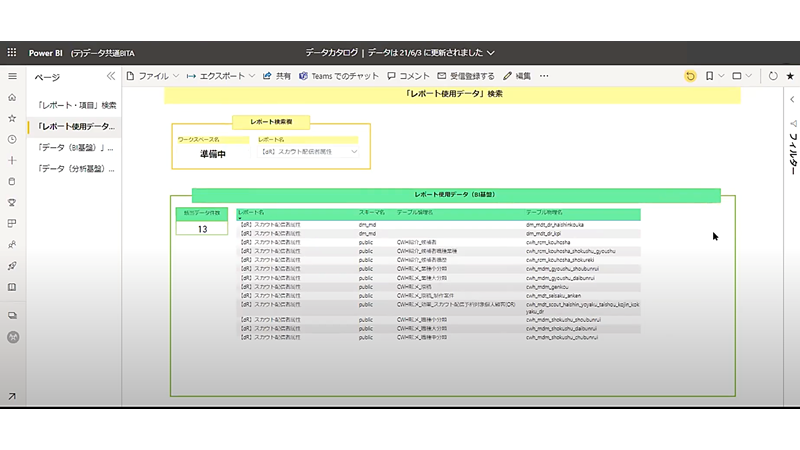Viewport: 800px width, 450px height.
Task: Open the more options ellipsis in toolbar
Action: tap(544, 76)
